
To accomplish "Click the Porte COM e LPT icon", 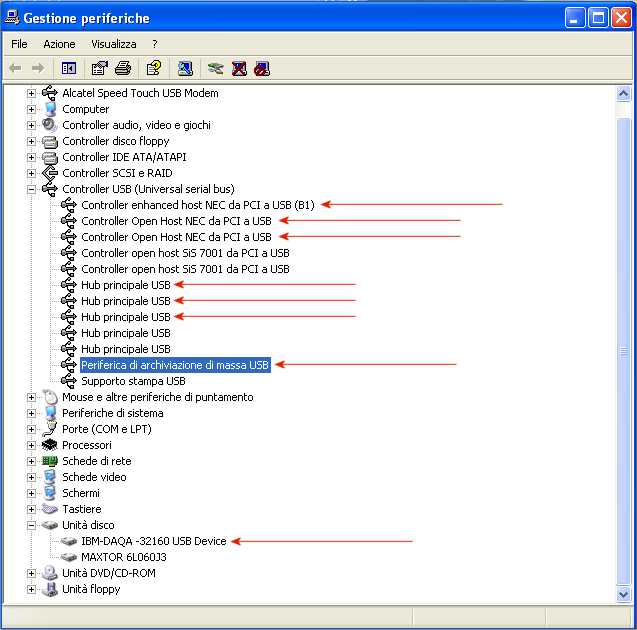I will (x=50, y=429).
